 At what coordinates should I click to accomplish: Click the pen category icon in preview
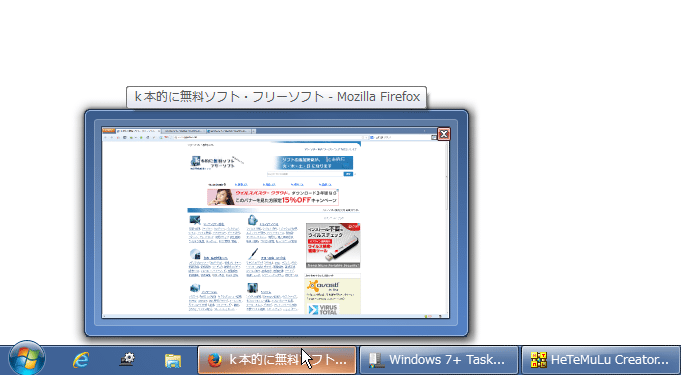coord(253,254)
